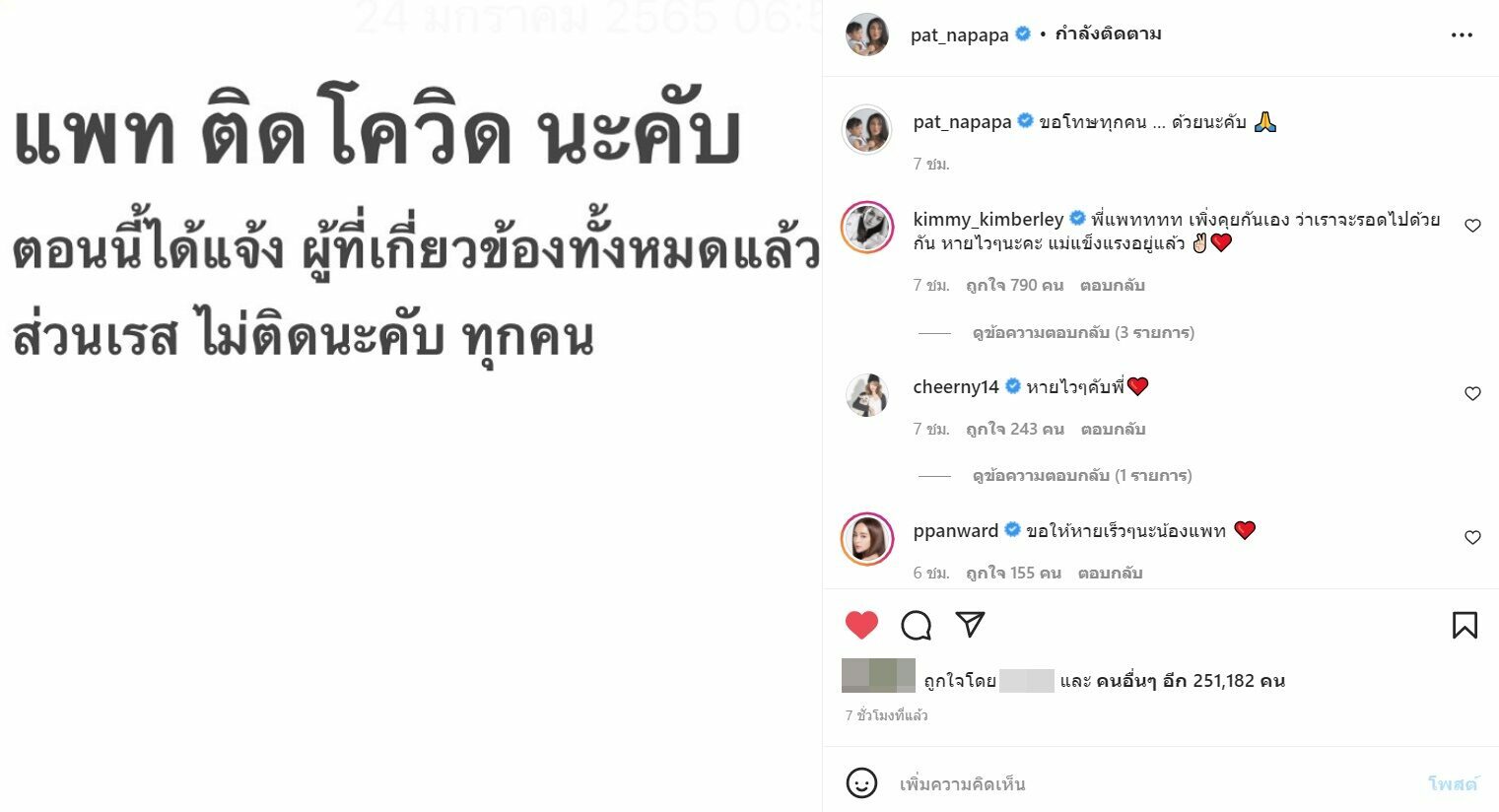
Task: Click the โพสต์ post button
Action: click(x=1453, y=784)
